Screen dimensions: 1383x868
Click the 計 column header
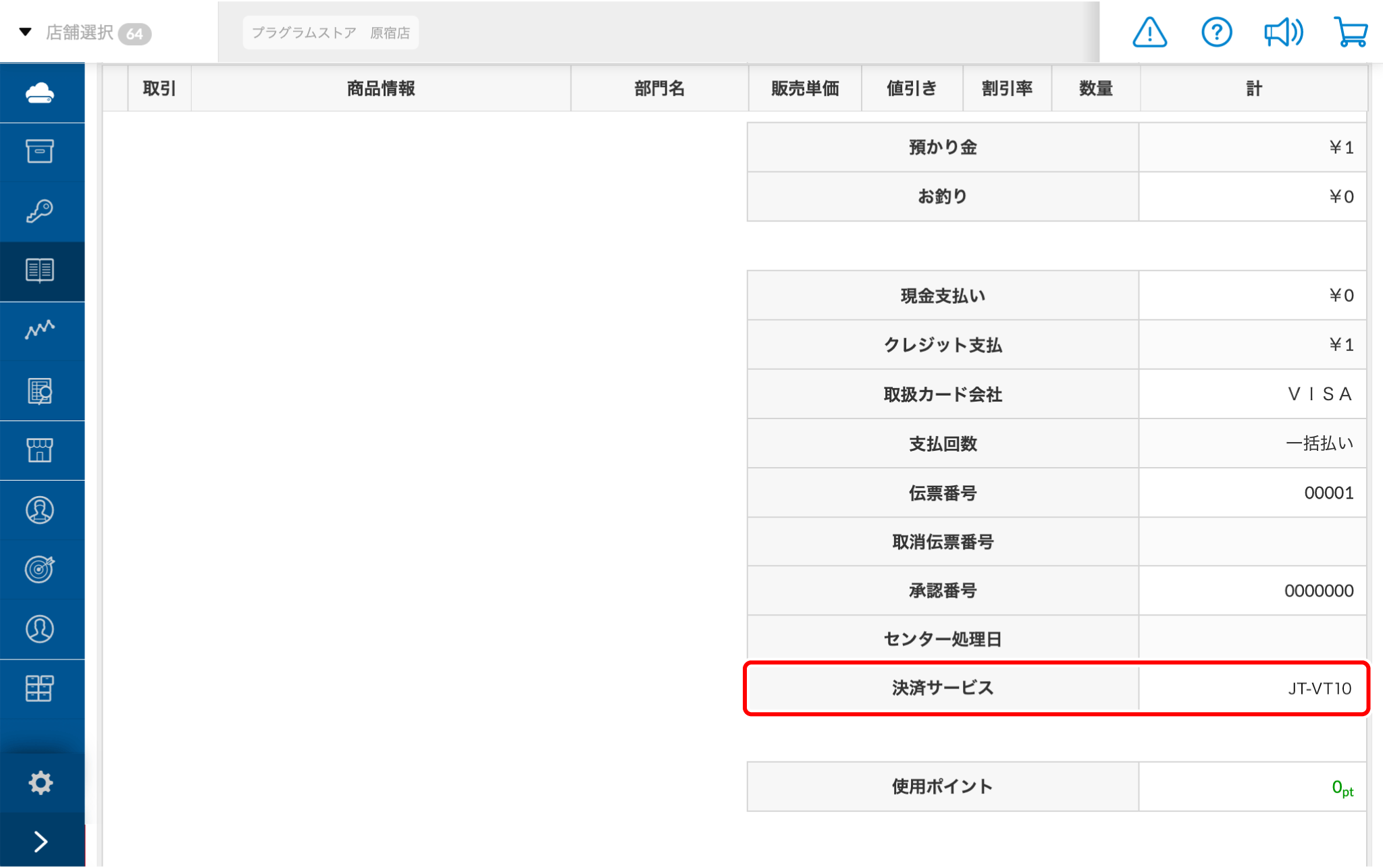(x=1254, y=88)
